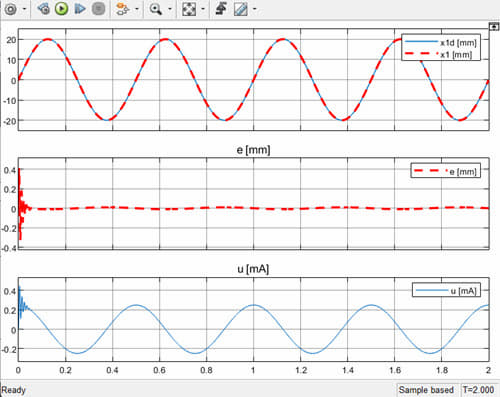Image resolution: width=500 pixels, height=397 pixels.
Task: Click the x1 [mm] legend entry
Action: pyautogui.click(x=438, y=54)
